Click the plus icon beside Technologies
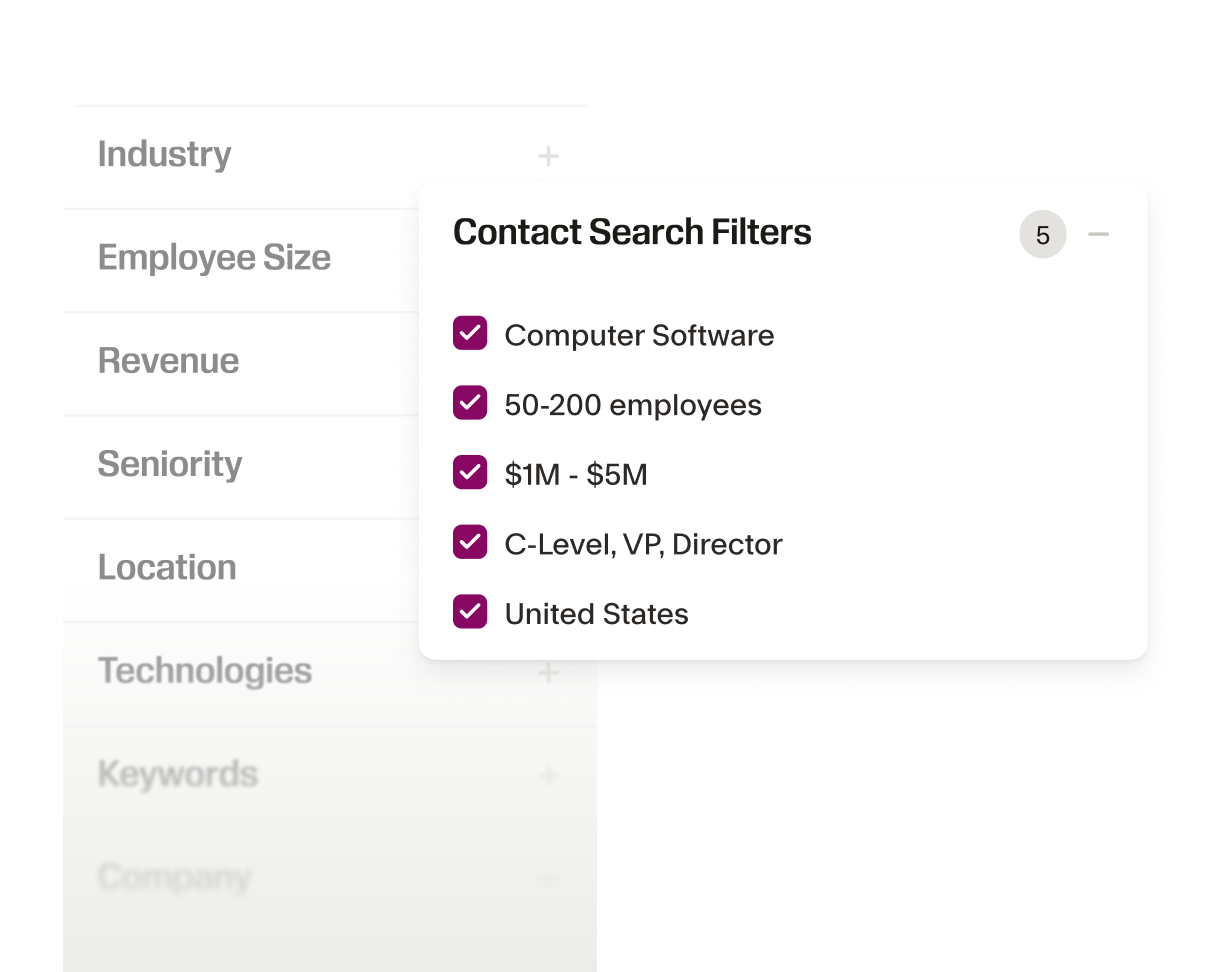 tap(548, 672)
